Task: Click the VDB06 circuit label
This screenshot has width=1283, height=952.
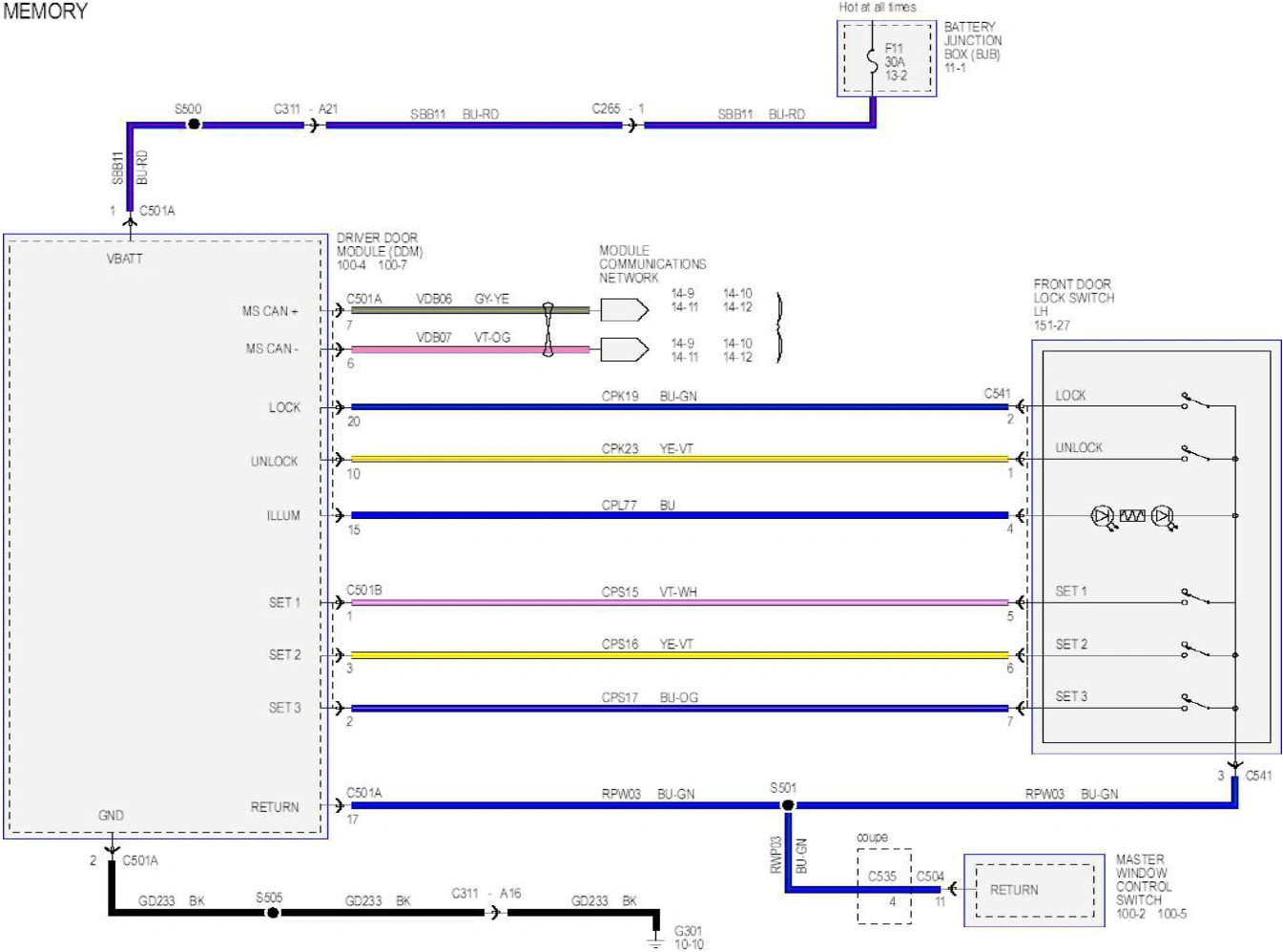Action: [x=434, y=299]
